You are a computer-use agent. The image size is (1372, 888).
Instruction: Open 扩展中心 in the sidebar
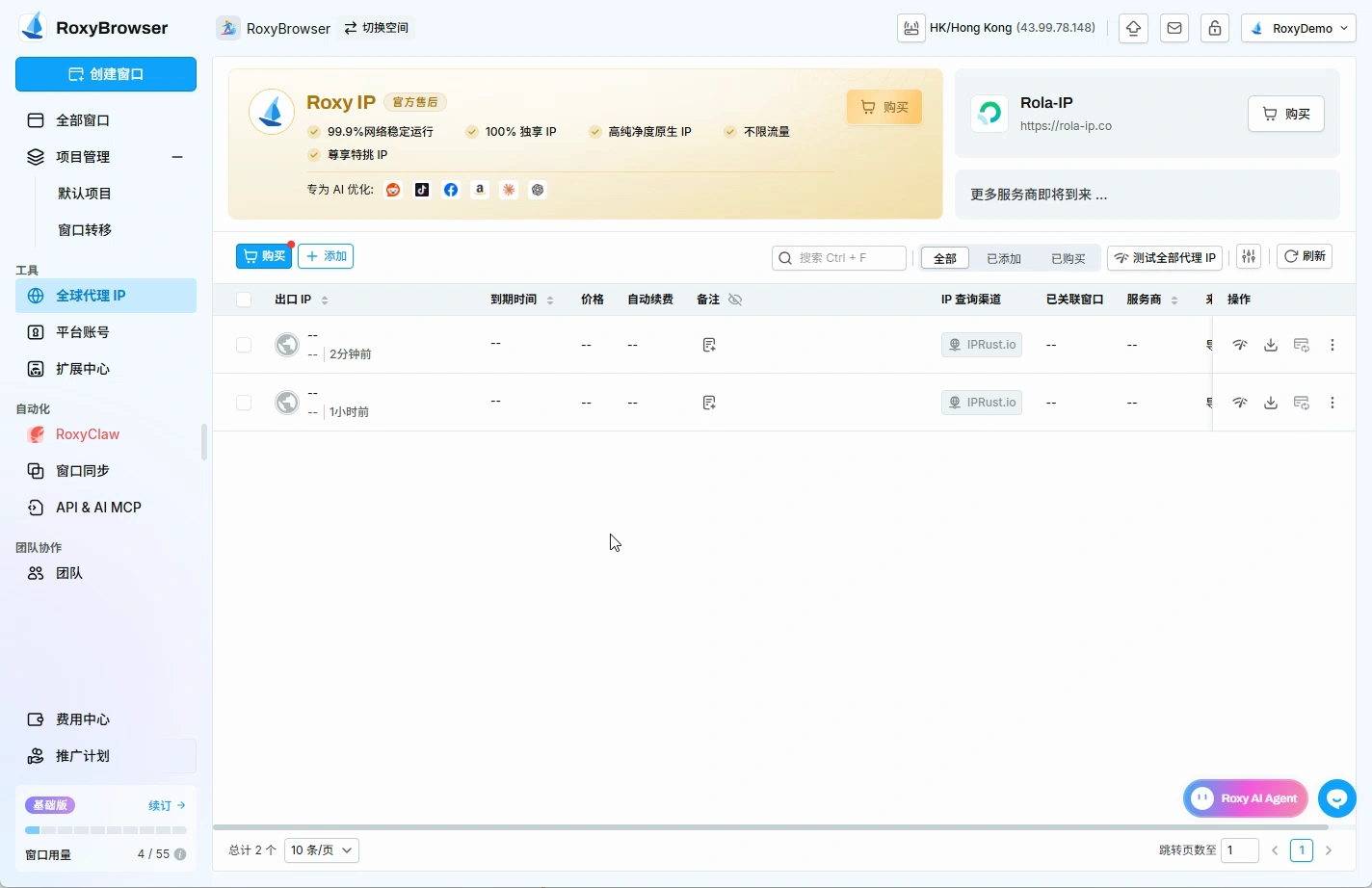pos(106,369)
